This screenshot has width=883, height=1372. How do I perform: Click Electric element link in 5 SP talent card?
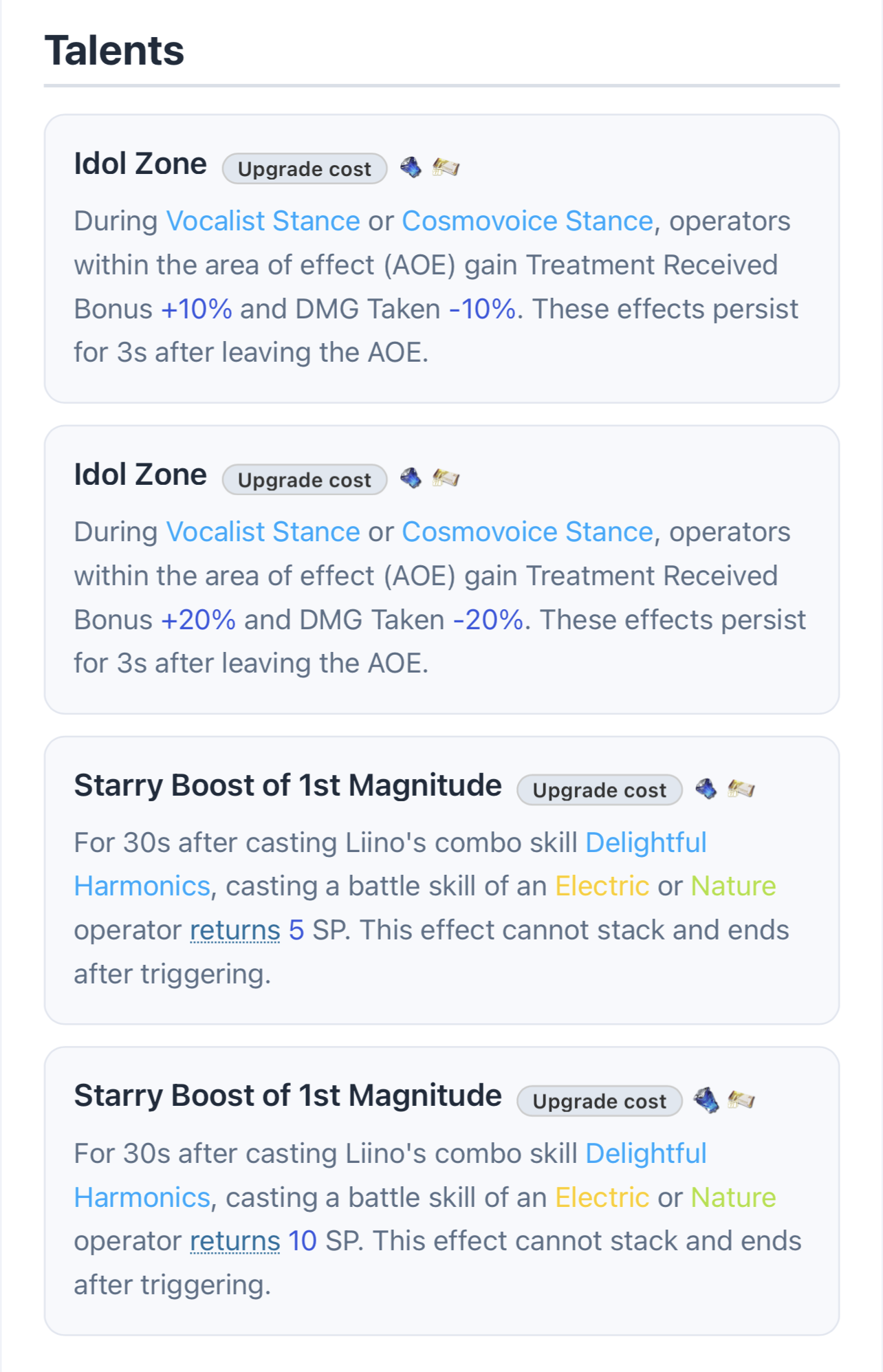click(602, 886)
